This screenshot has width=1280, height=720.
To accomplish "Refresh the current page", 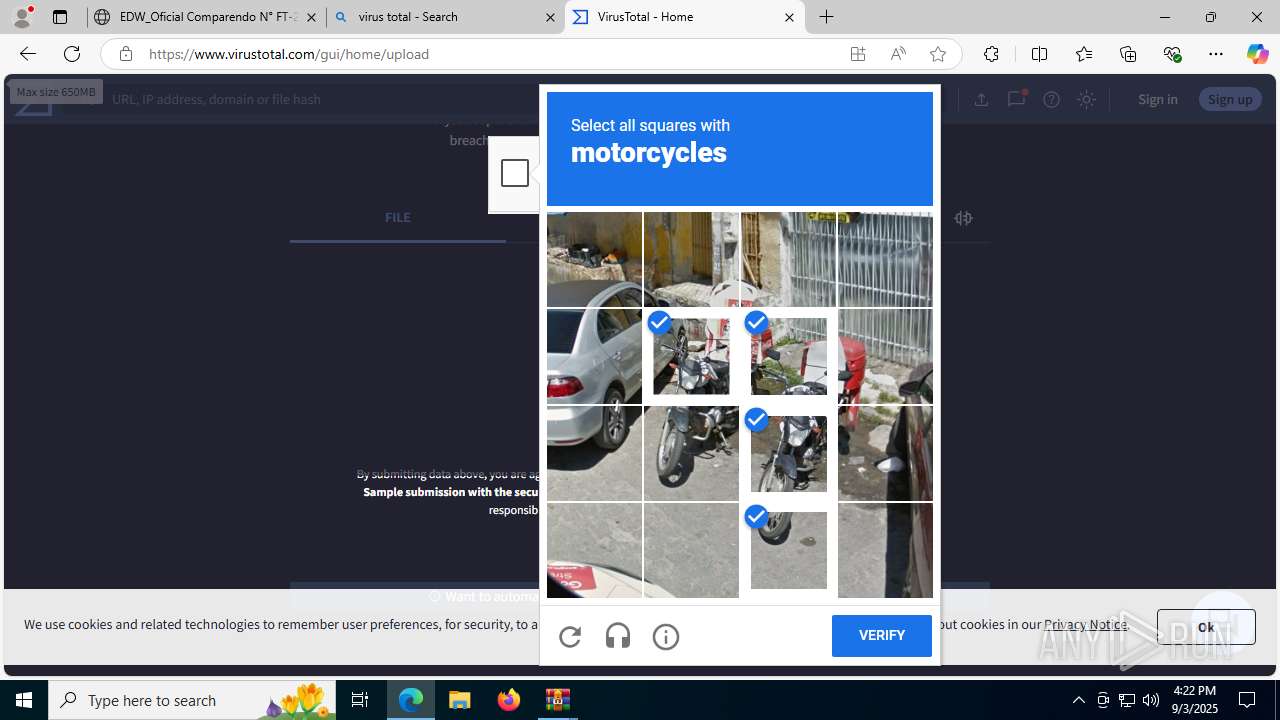I will pyautogui.click(x=72, y=54).
